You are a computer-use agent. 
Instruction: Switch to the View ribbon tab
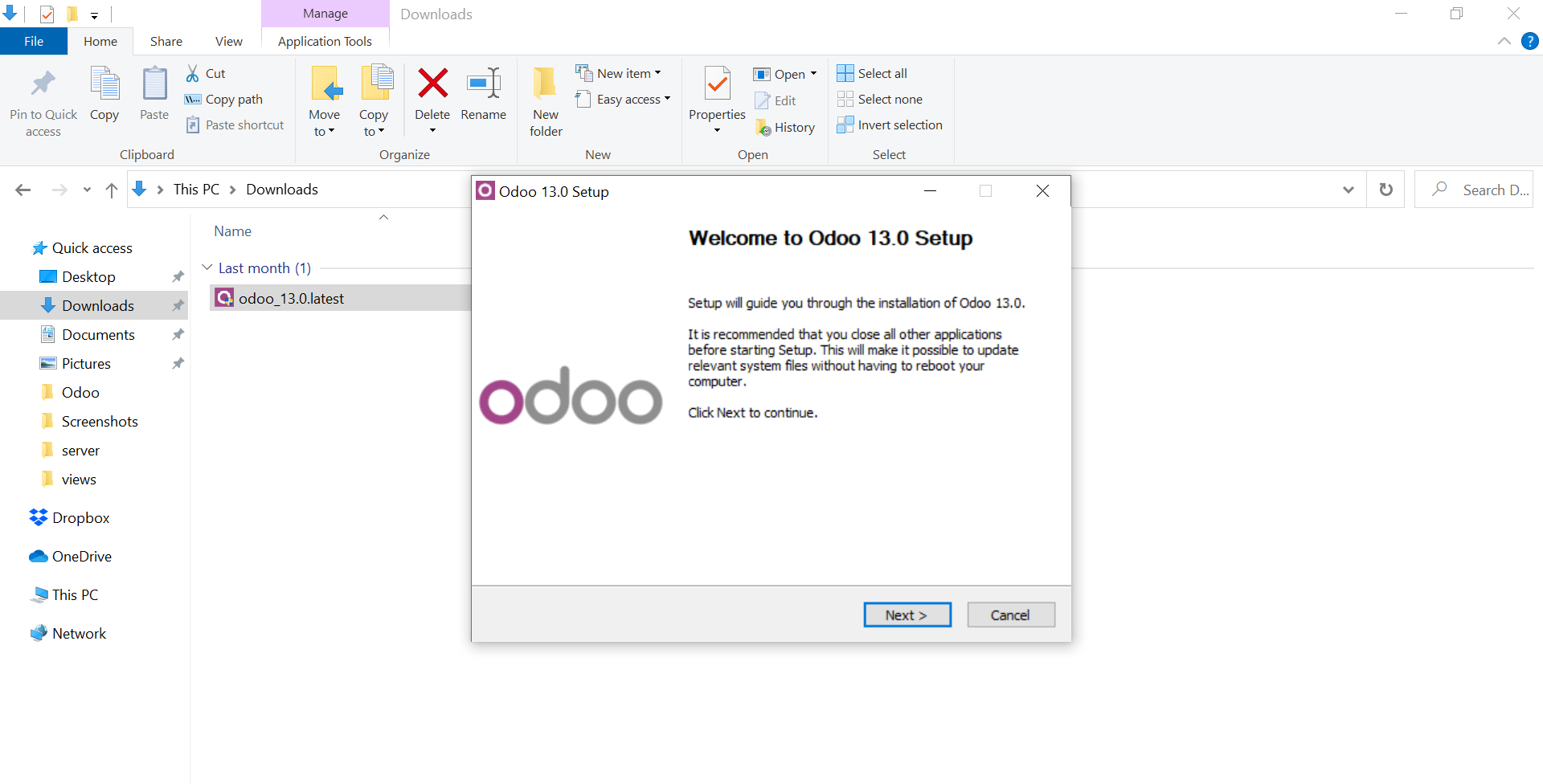[x=228, y=41]
